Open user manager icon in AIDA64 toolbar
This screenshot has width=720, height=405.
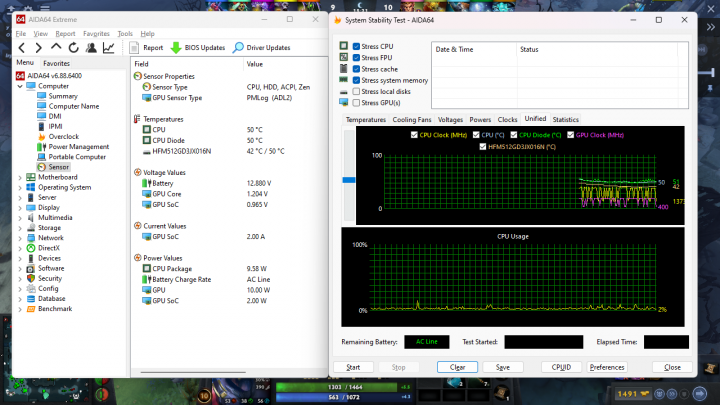pos(91,48)
